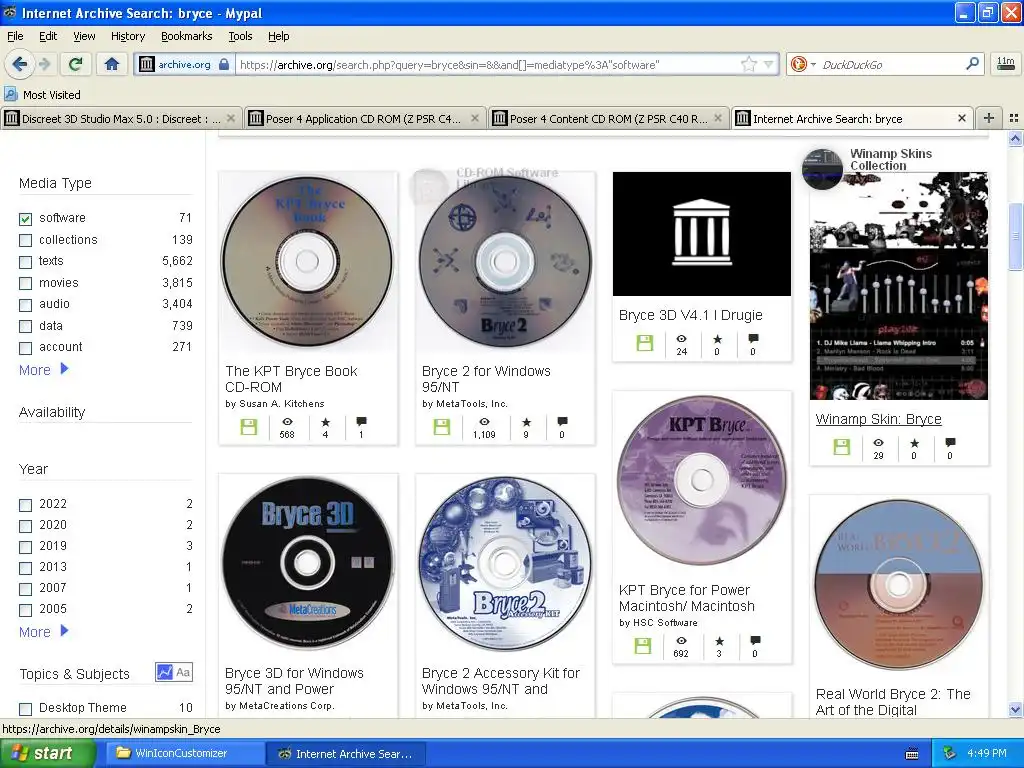Filter results by year 2022 checkbox
This screenshot has width=1024, height=768.
(25, 505)
